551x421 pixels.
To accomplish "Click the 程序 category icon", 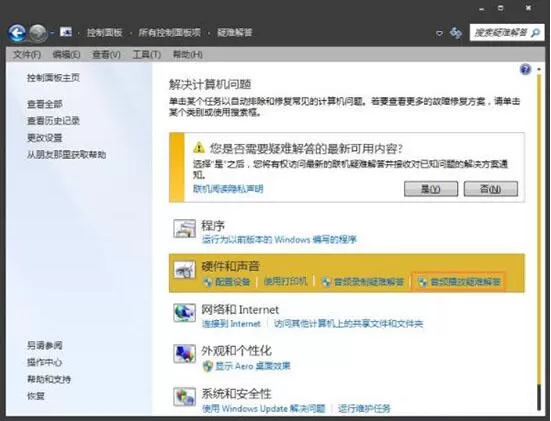I will 184,229.
